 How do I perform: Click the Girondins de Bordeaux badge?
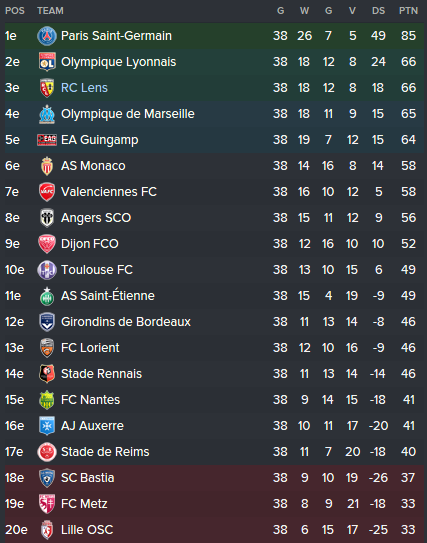tap(47, 322)
